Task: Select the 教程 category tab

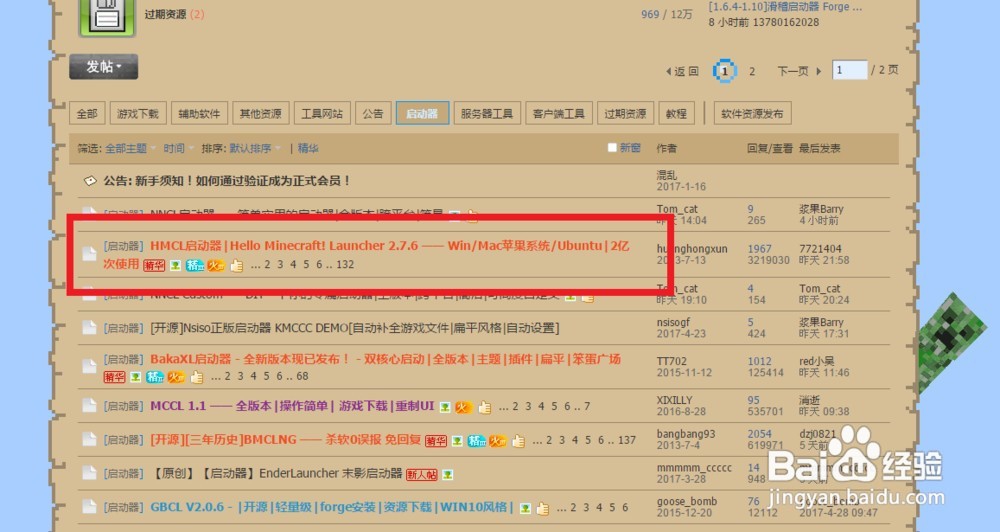Action: click(x=677, y=114)
